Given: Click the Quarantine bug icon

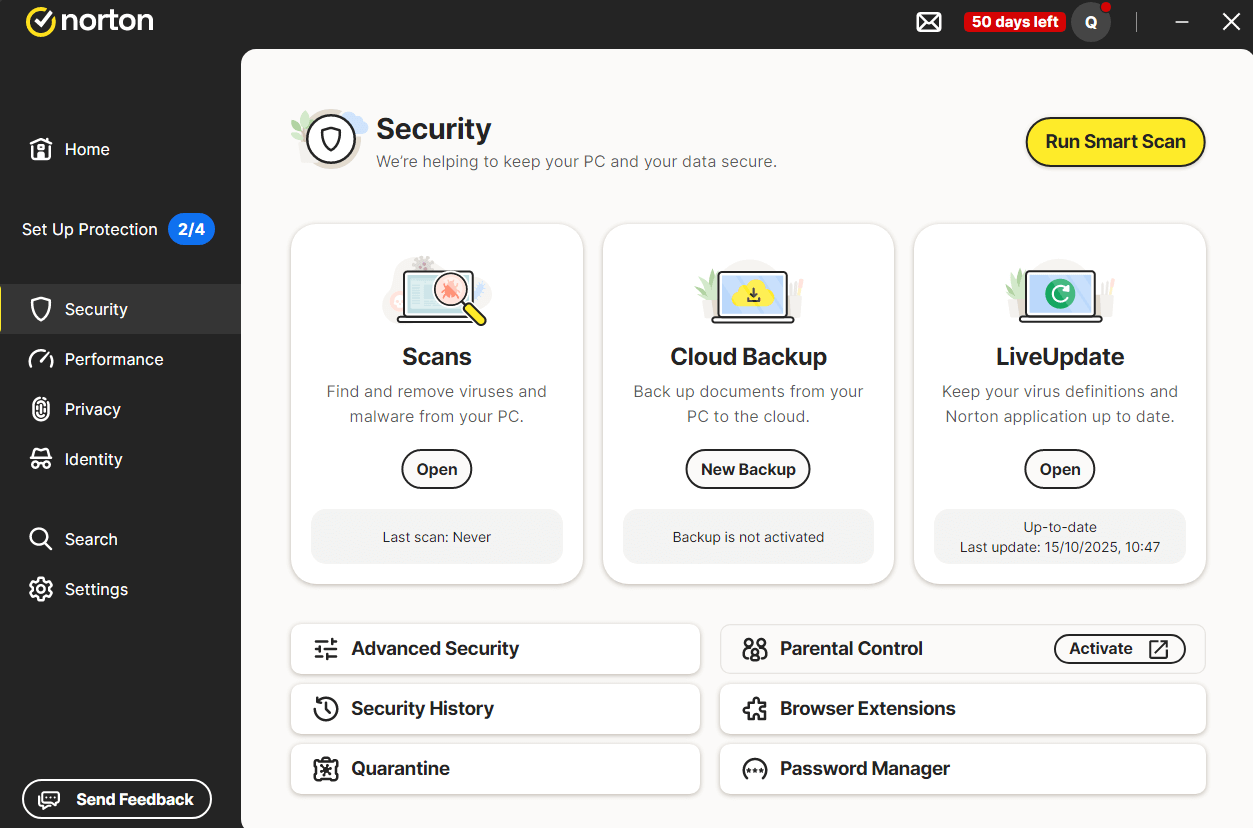Looking at the screenshot, I should click(325, 769).
